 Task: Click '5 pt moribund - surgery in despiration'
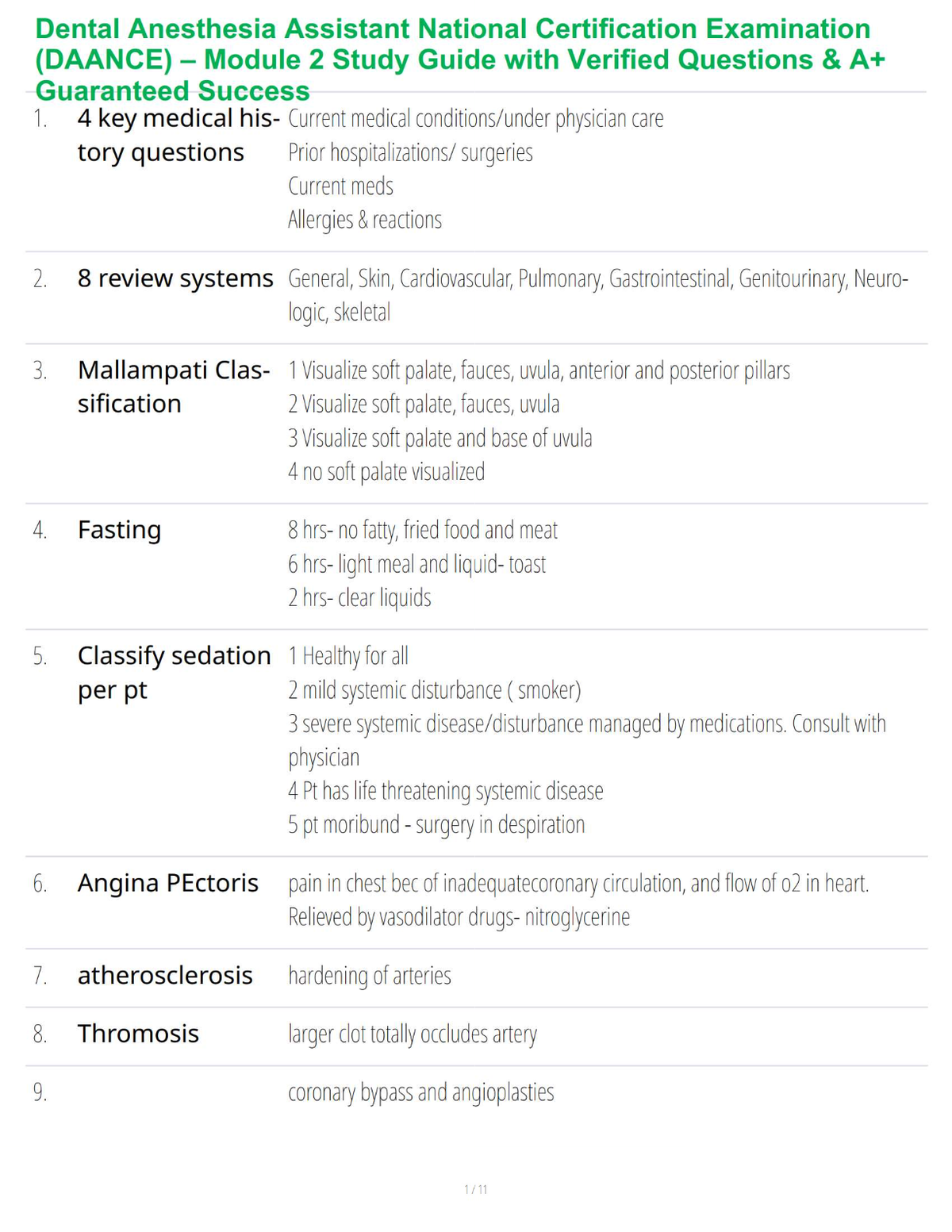(x=436, y=825)
